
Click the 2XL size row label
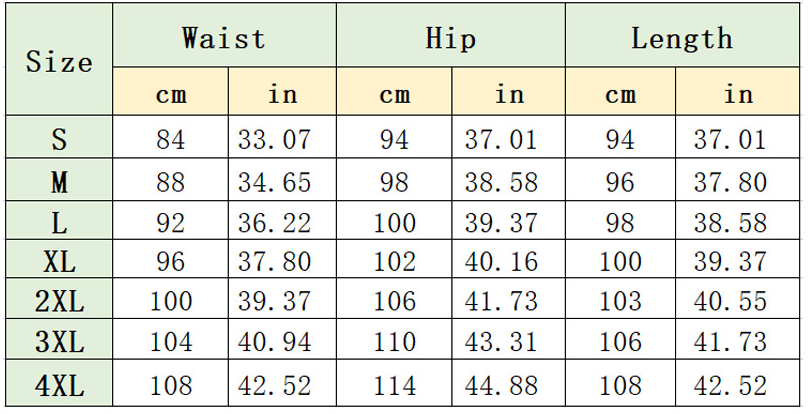coord(59,299)
